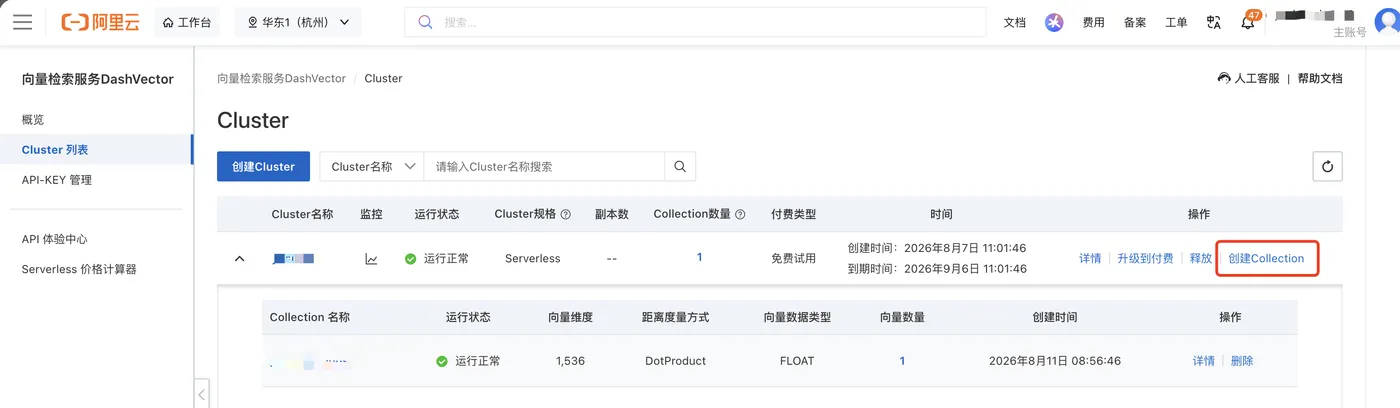Open the hamburger navigation menu

point(22,22)
